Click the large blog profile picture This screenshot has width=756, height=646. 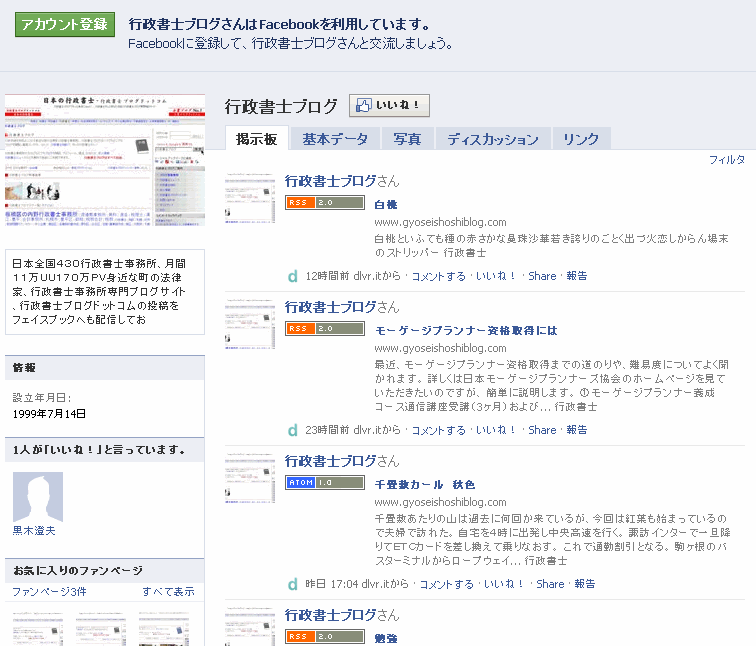pyautogui.click(x=105, y=160)
